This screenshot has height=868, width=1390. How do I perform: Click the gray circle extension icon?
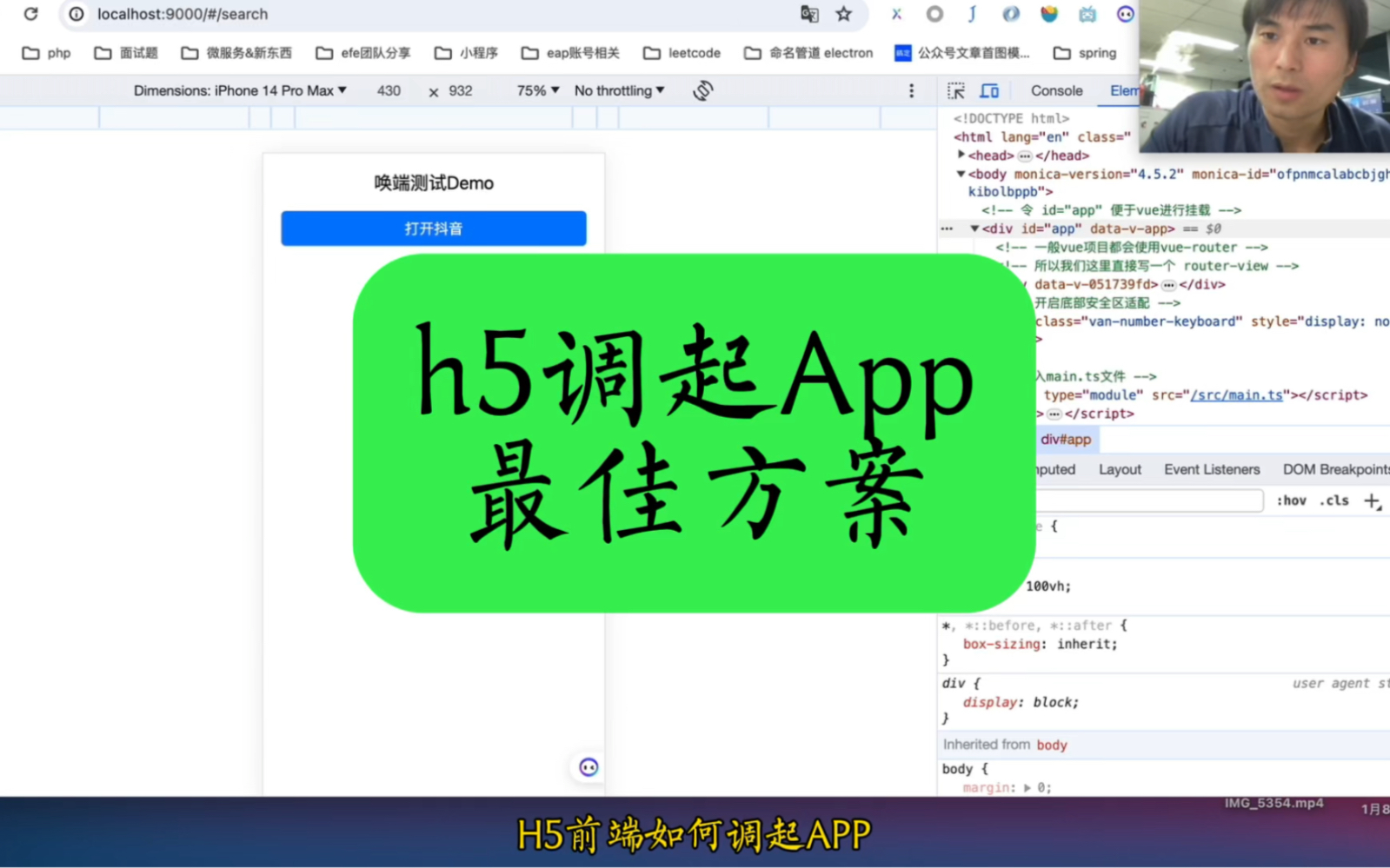coord(934,14)
